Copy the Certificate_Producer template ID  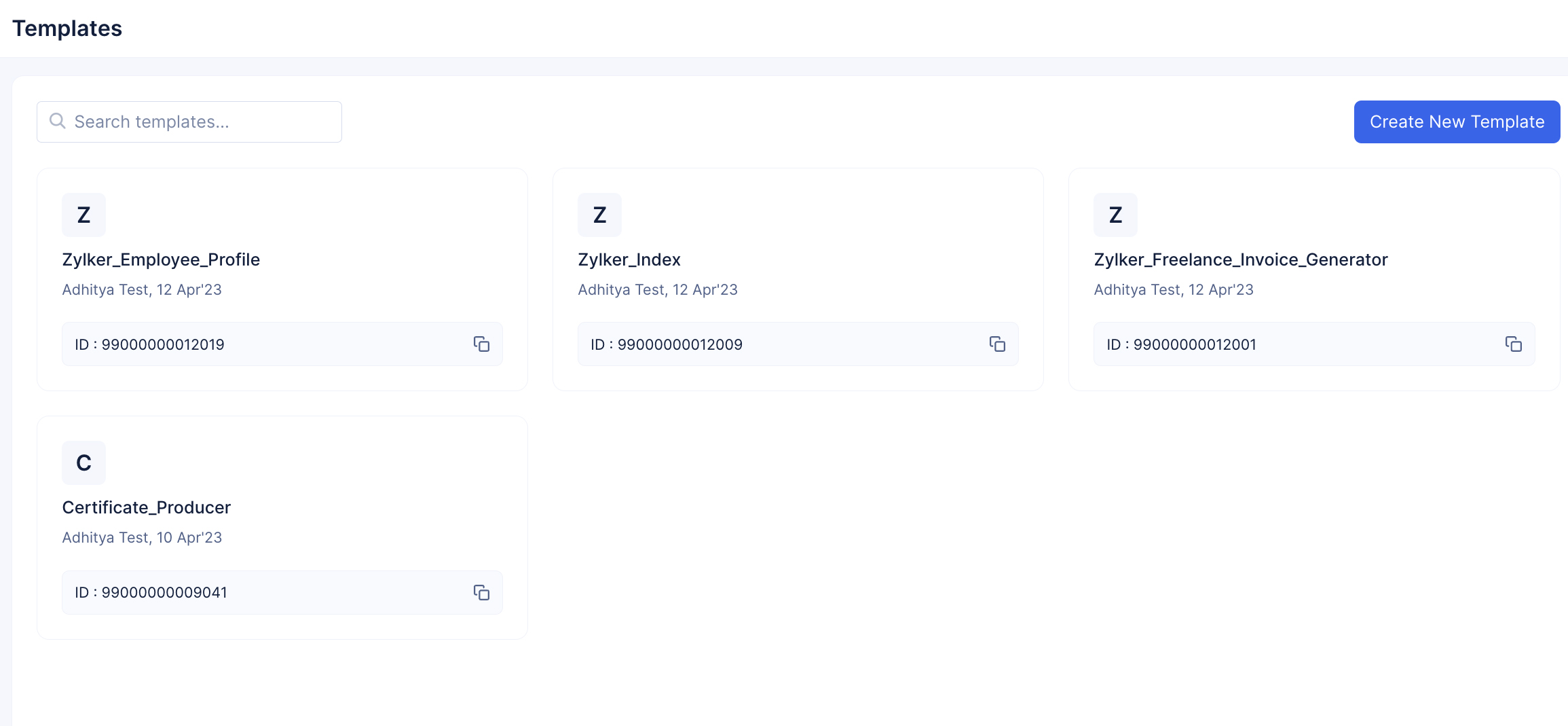(481, 593)
